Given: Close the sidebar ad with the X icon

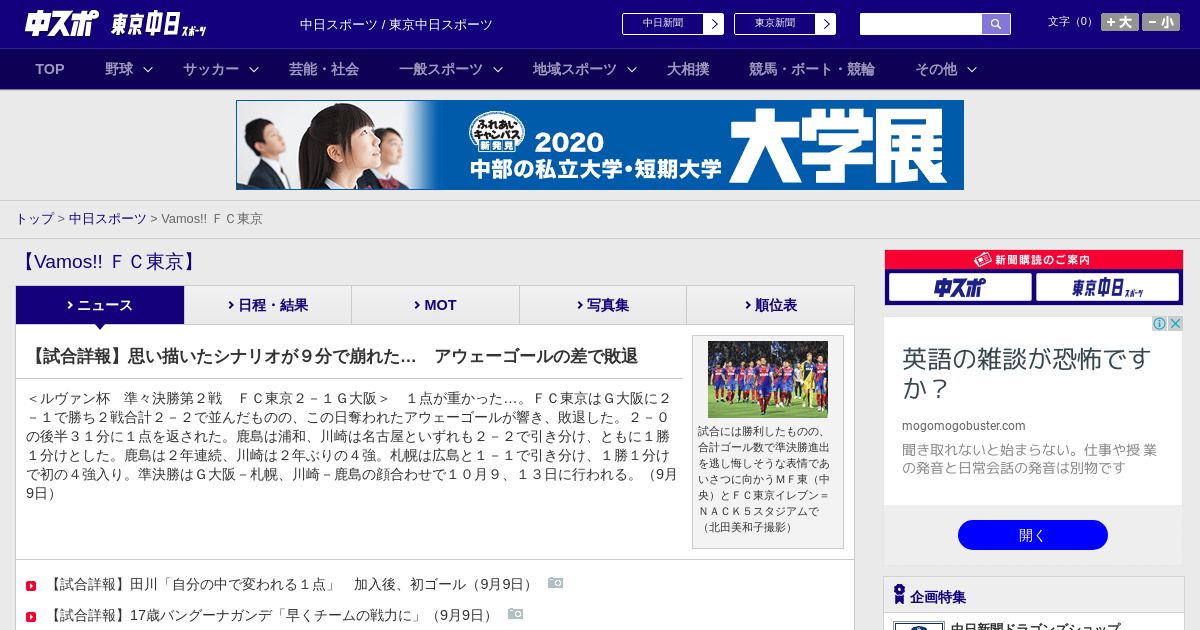Looking at the screenshot, I should (1176, 323).
